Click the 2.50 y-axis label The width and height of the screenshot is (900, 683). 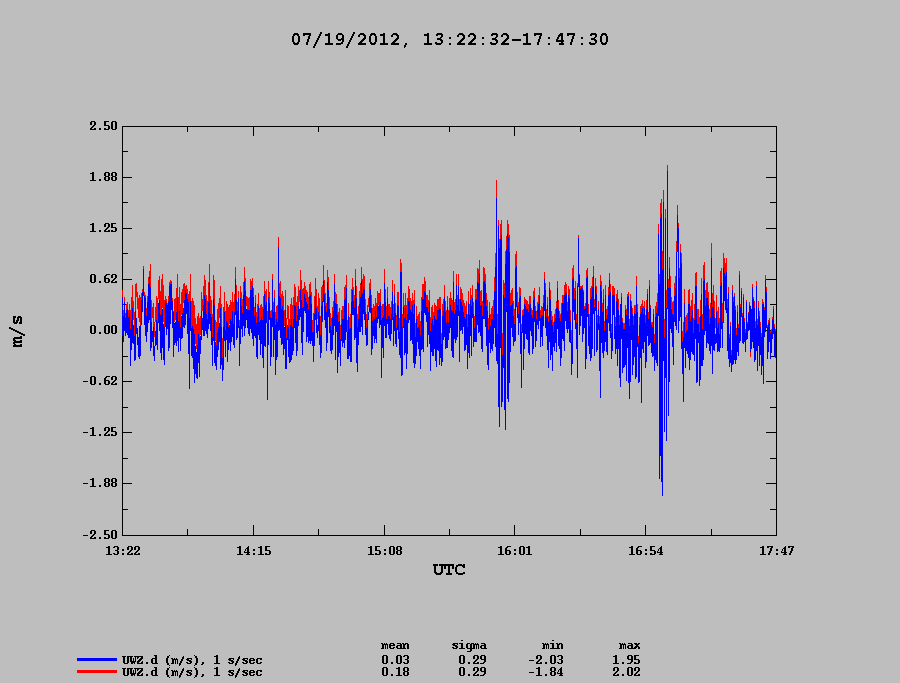(103, 126)
